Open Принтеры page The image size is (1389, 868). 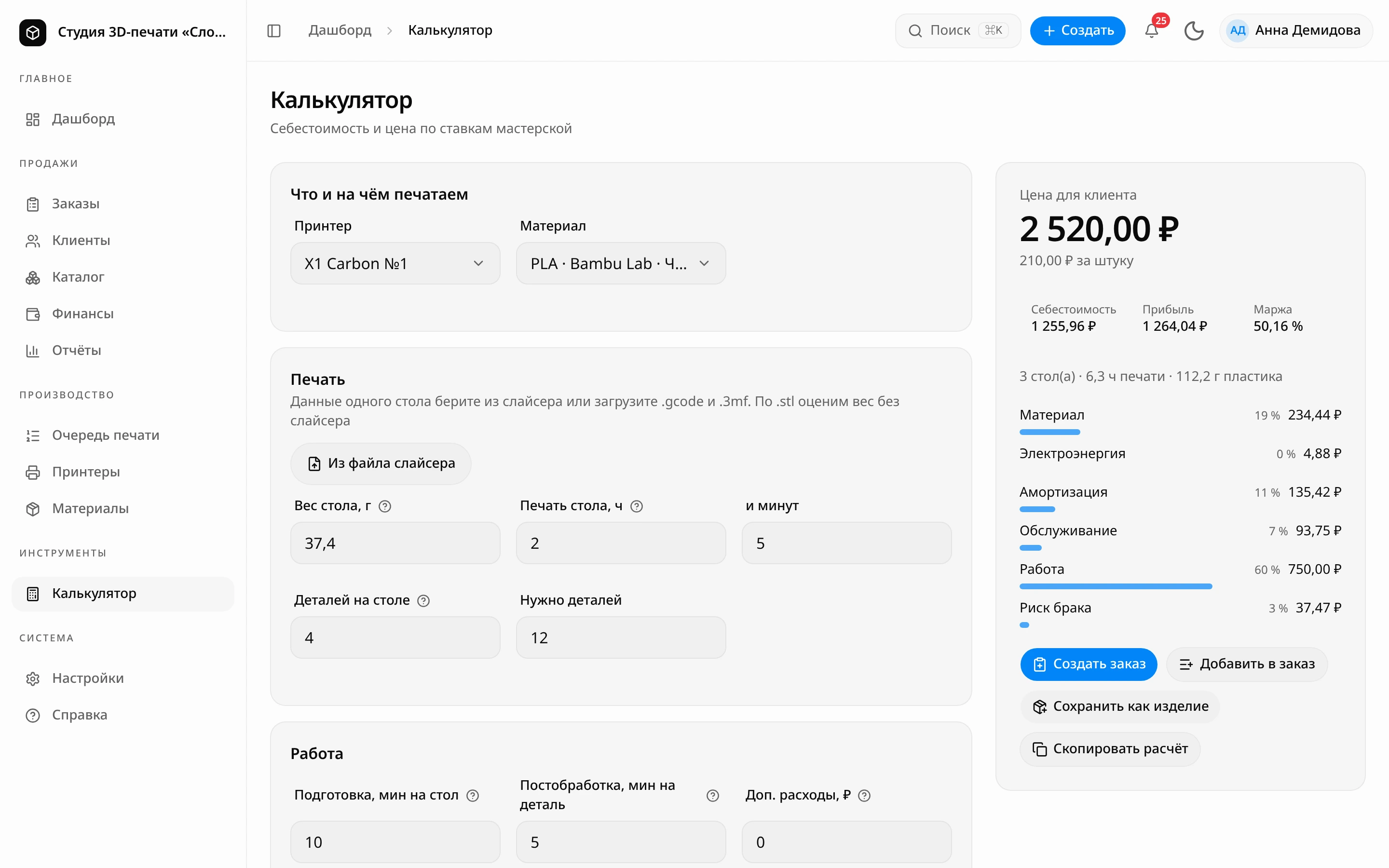point(123,472)
